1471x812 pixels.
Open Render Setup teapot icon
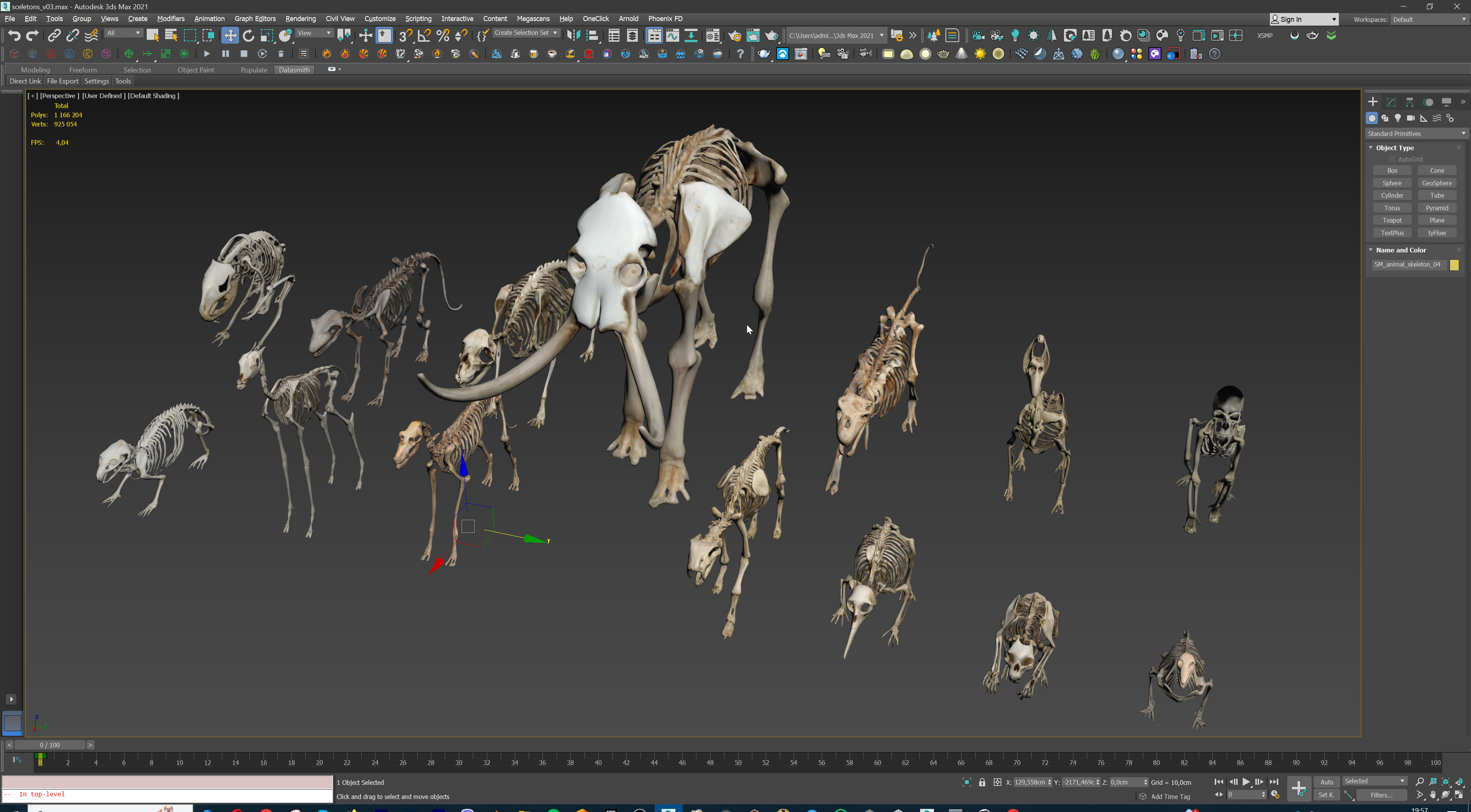tap(734, 35)
